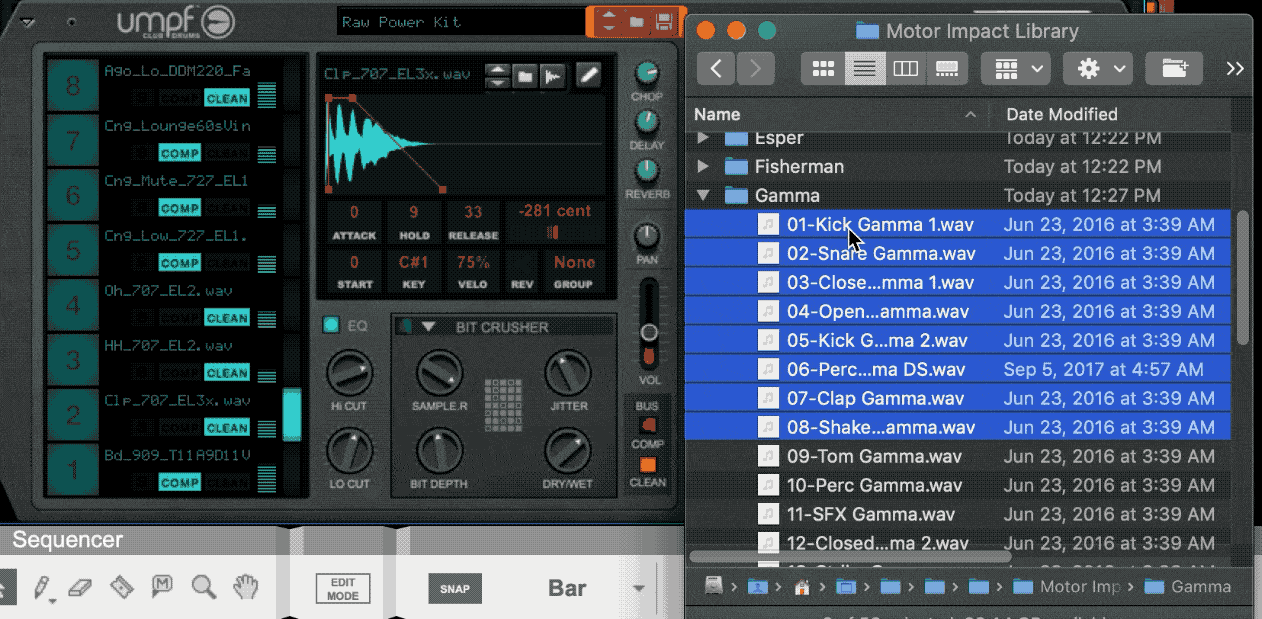
Task: Click the PAN knob
Action: (x=648, y=237)
